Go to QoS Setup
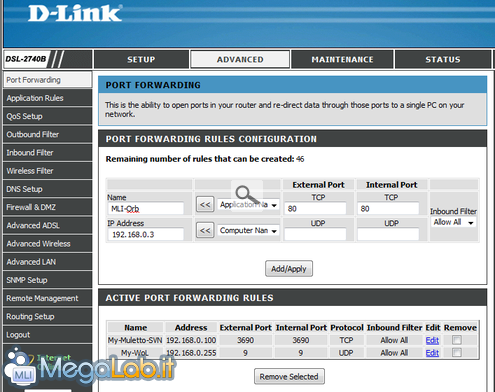The height and width of the screenshot is (392, 495). click(47, 116)
